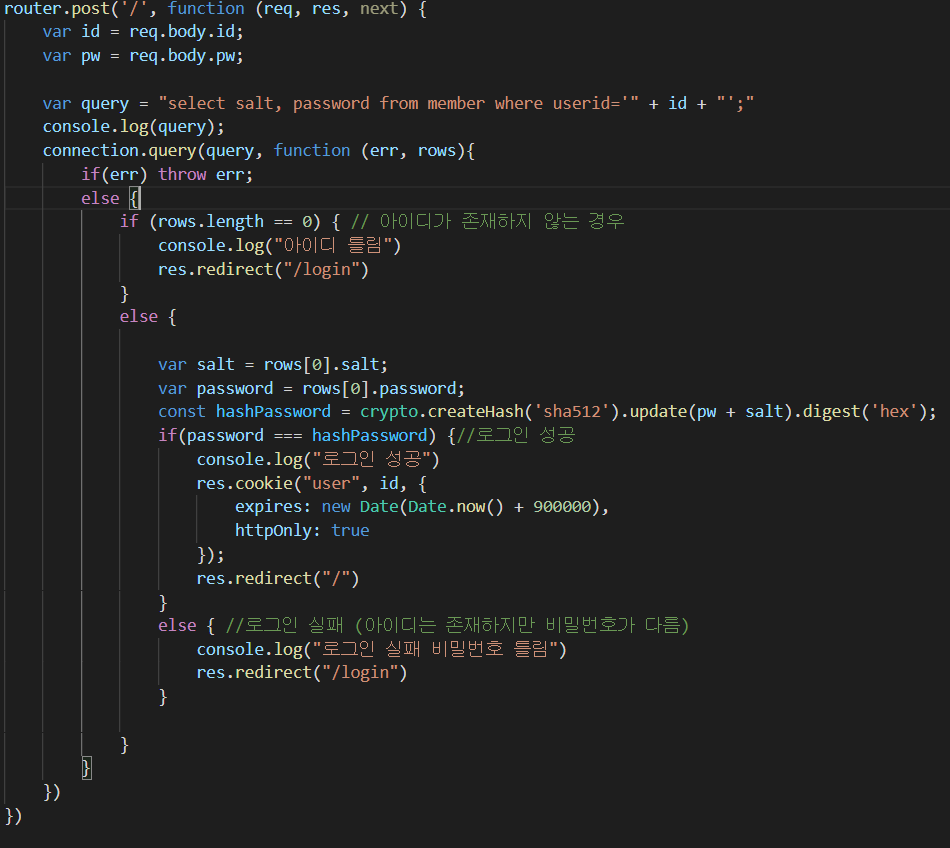950x848 pixels.
Task: Click 'connection.query' in the query call
Action: (119, 151)
